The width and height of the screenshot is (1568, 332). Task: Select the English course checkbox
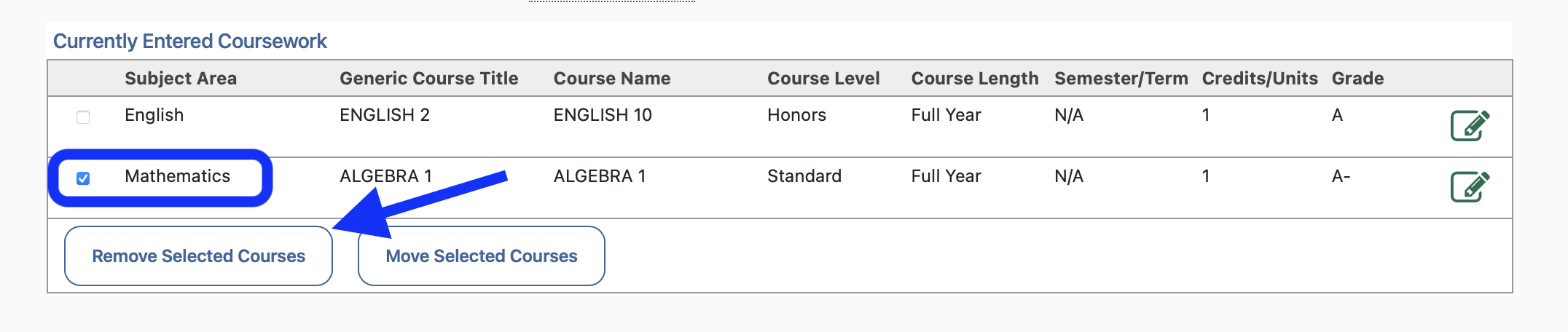[x=83, y=117]
